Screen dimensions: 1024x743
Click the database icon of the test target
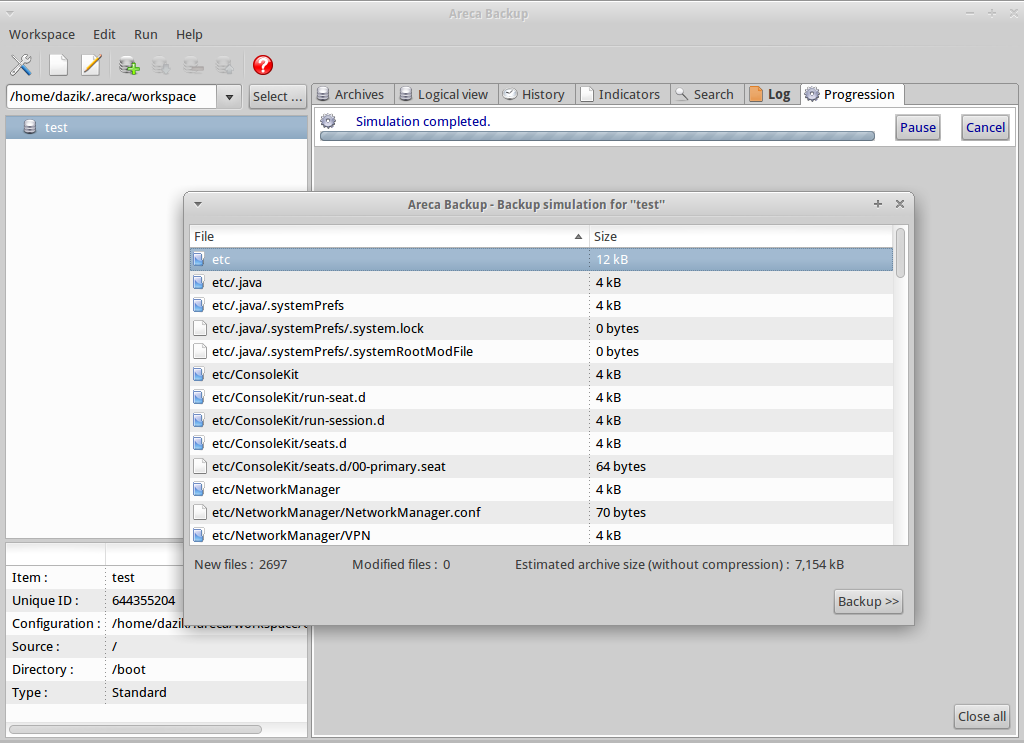pos(30,127)
